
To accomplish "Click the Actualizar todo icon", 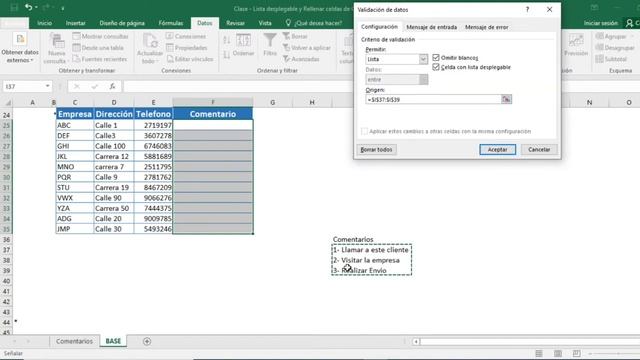I will point(150,41).
